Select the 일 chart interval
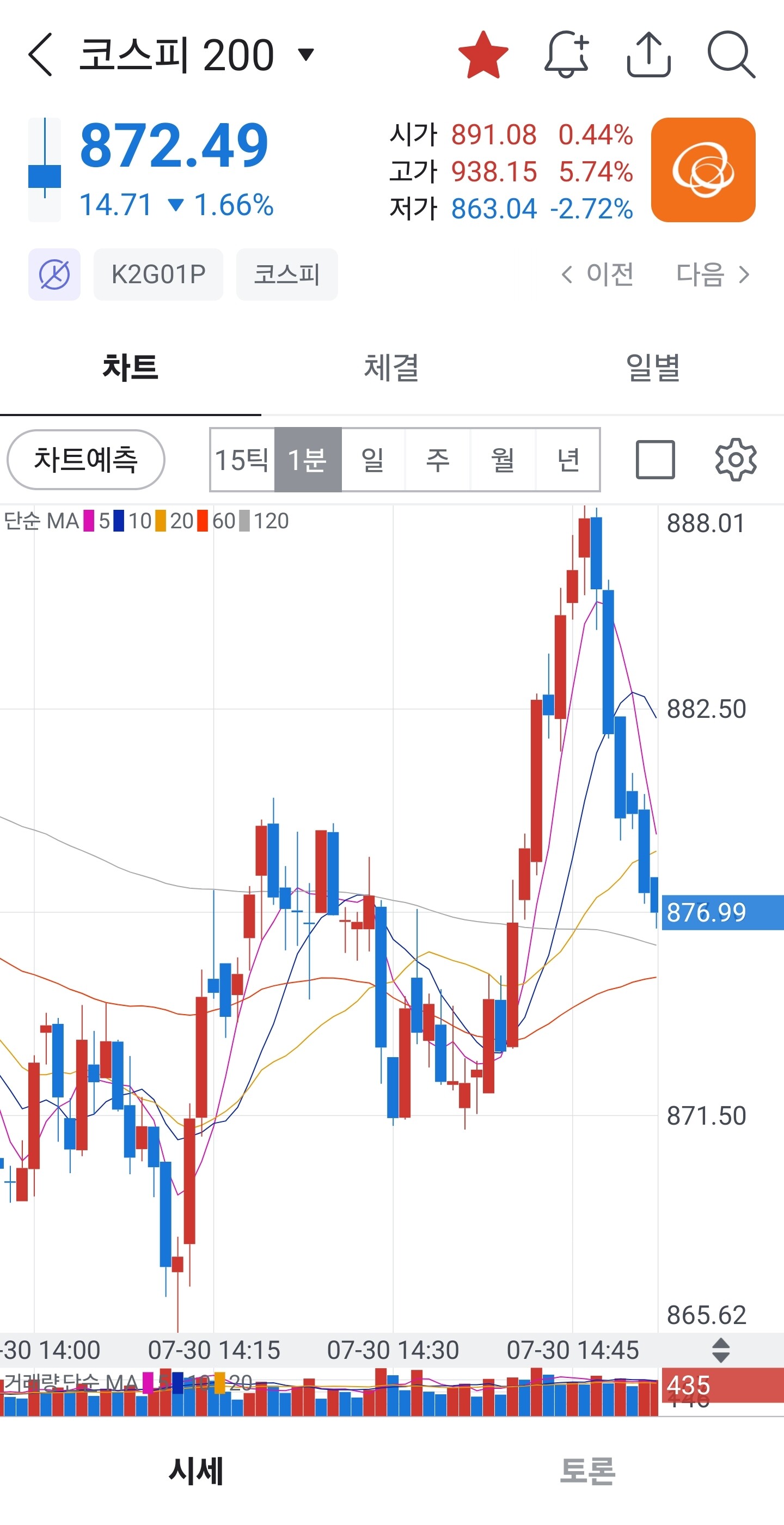 pos(373,459)
